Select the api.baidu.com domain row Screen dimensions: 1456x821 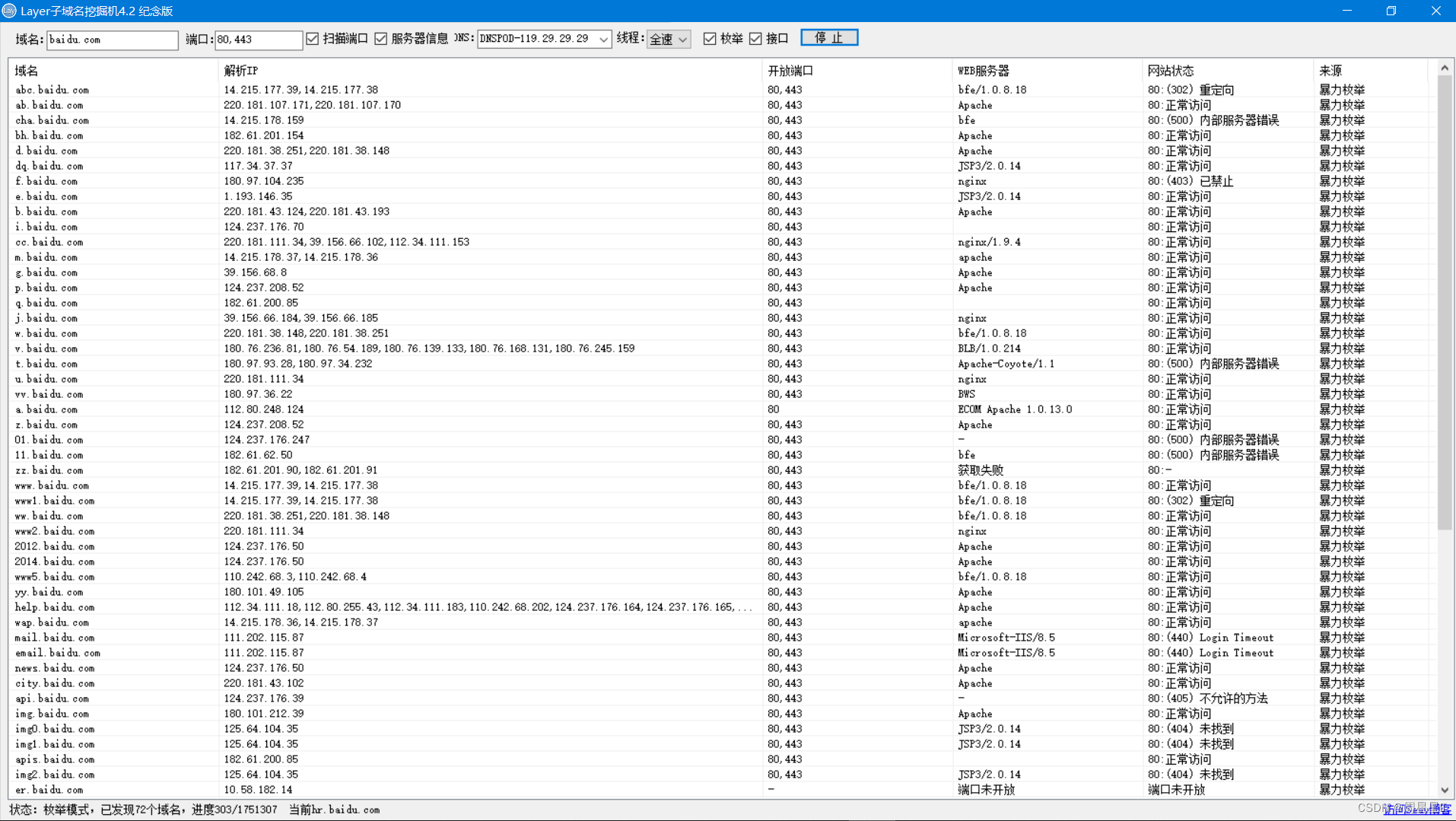pyautogui.click(x=719, y=698)
